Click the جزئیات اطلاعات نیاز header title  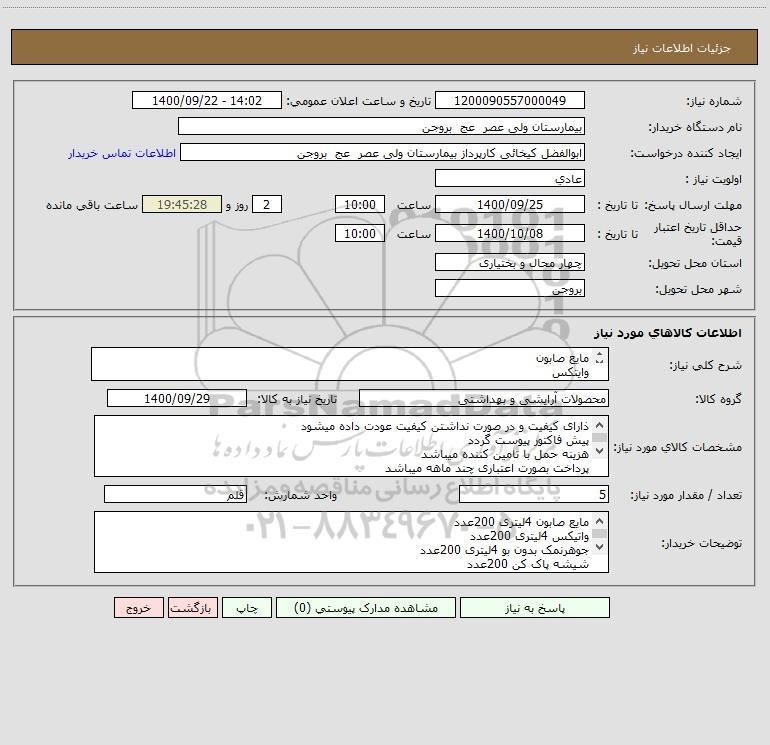(682, 48)
